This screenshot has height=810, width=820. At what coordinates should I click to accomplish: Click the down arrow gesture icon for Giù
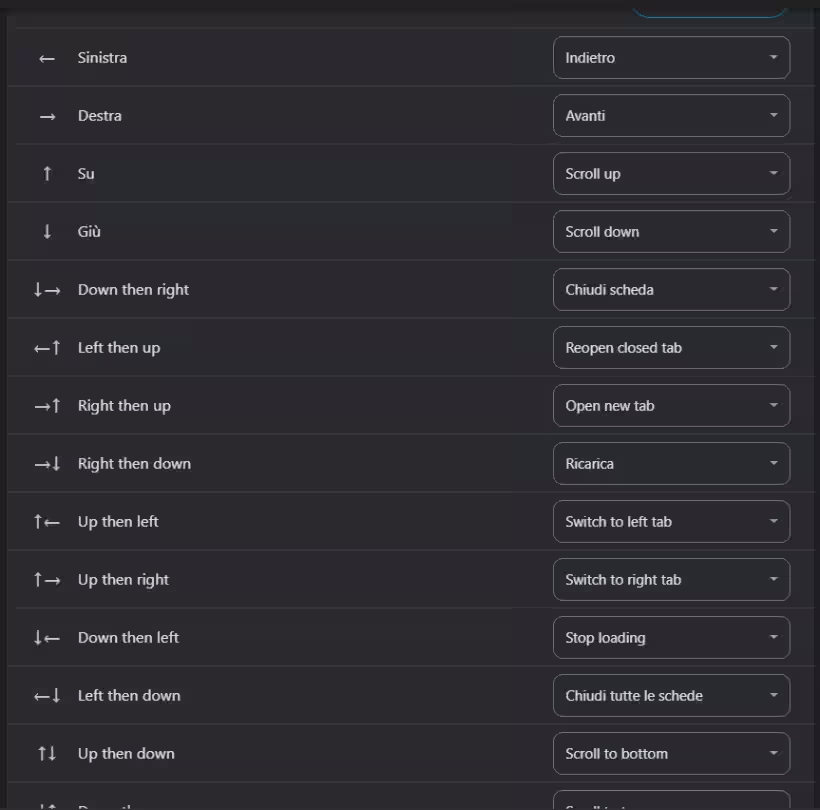(47, 232)
